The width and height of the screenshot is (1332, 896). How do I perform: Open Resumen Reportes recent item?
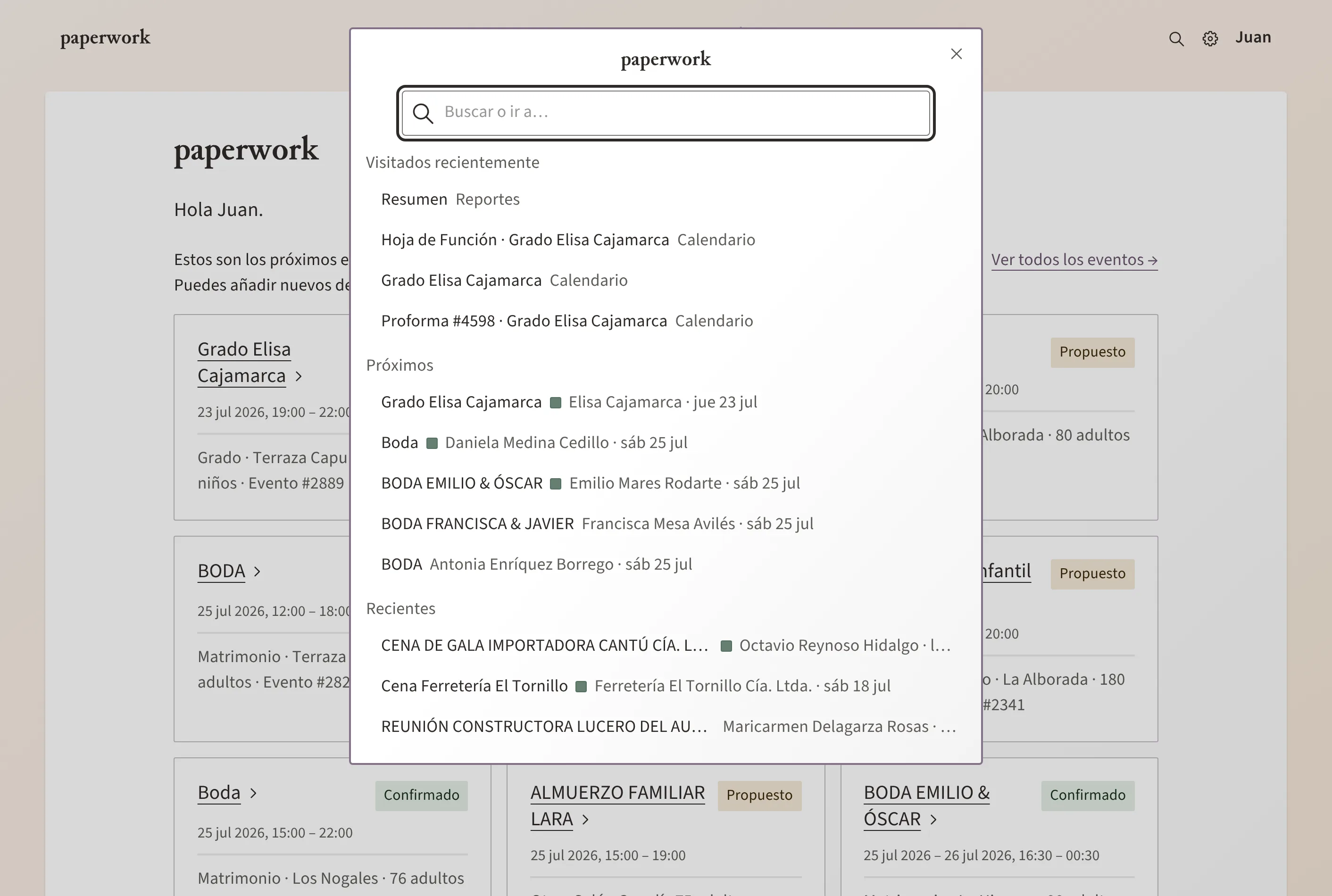pyautogui.click(x=666, y=199)
